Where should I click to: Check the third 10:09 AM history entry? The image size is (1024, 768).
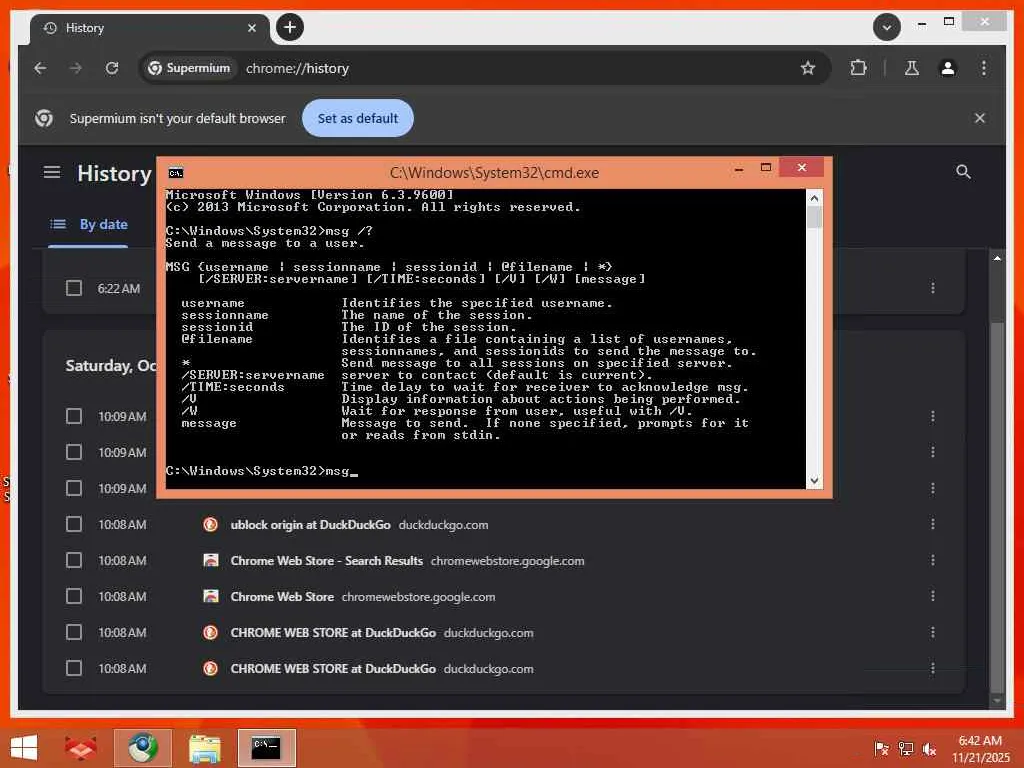(74, 488)
